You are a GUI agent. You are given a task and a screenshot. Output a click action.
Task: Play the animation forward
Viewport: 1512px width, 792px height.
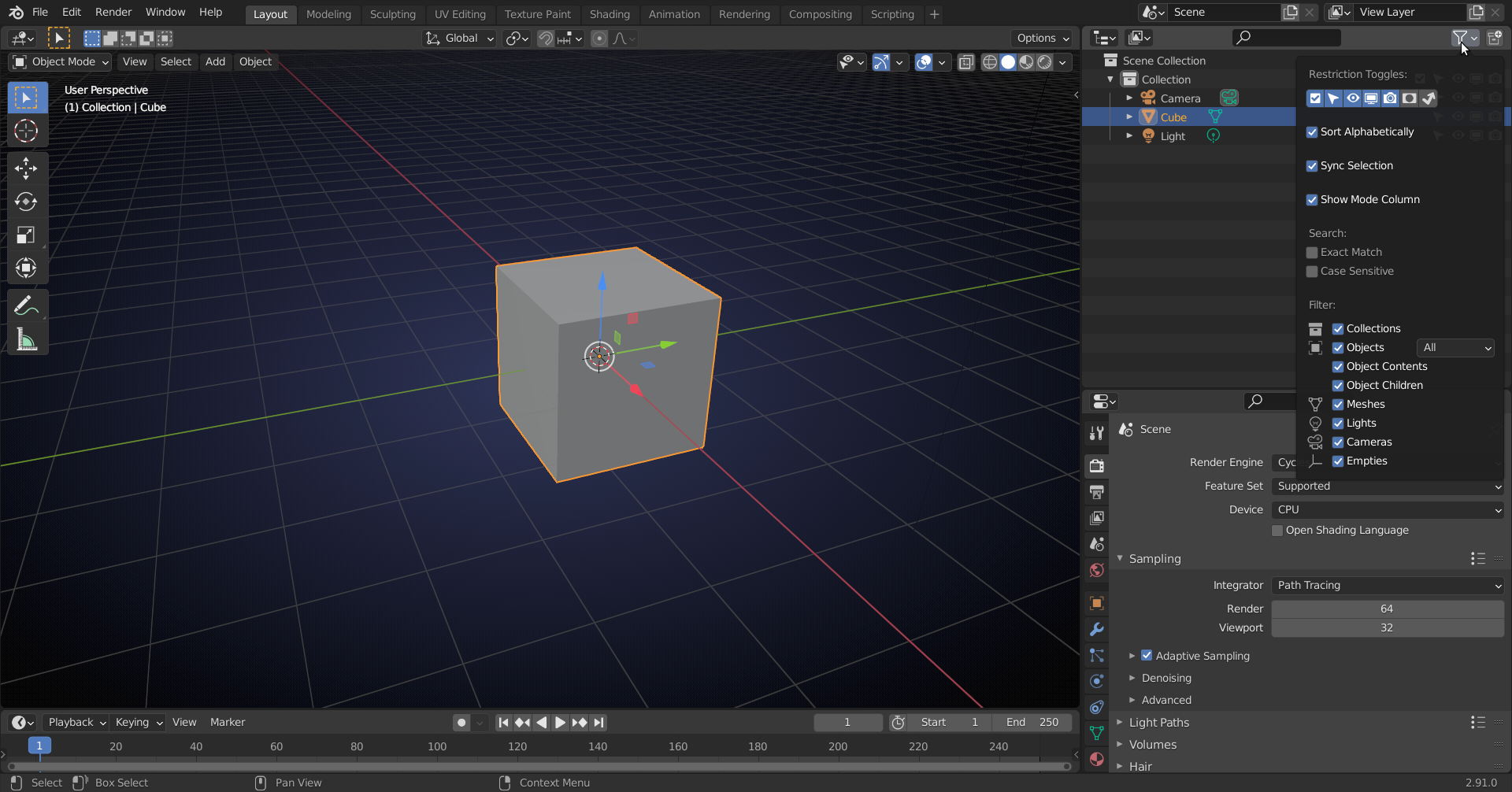(x=560, y=723)
